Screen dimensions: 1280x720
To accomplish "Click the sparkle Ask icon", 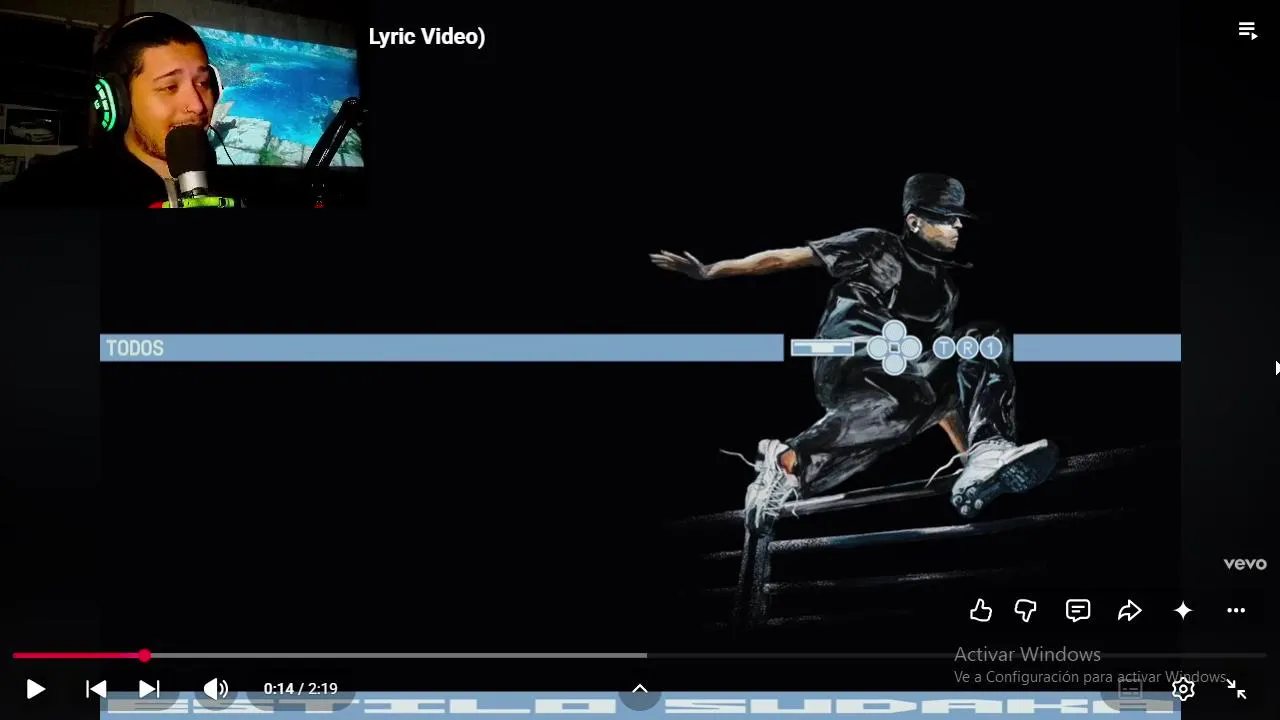I will [1183, 610].
